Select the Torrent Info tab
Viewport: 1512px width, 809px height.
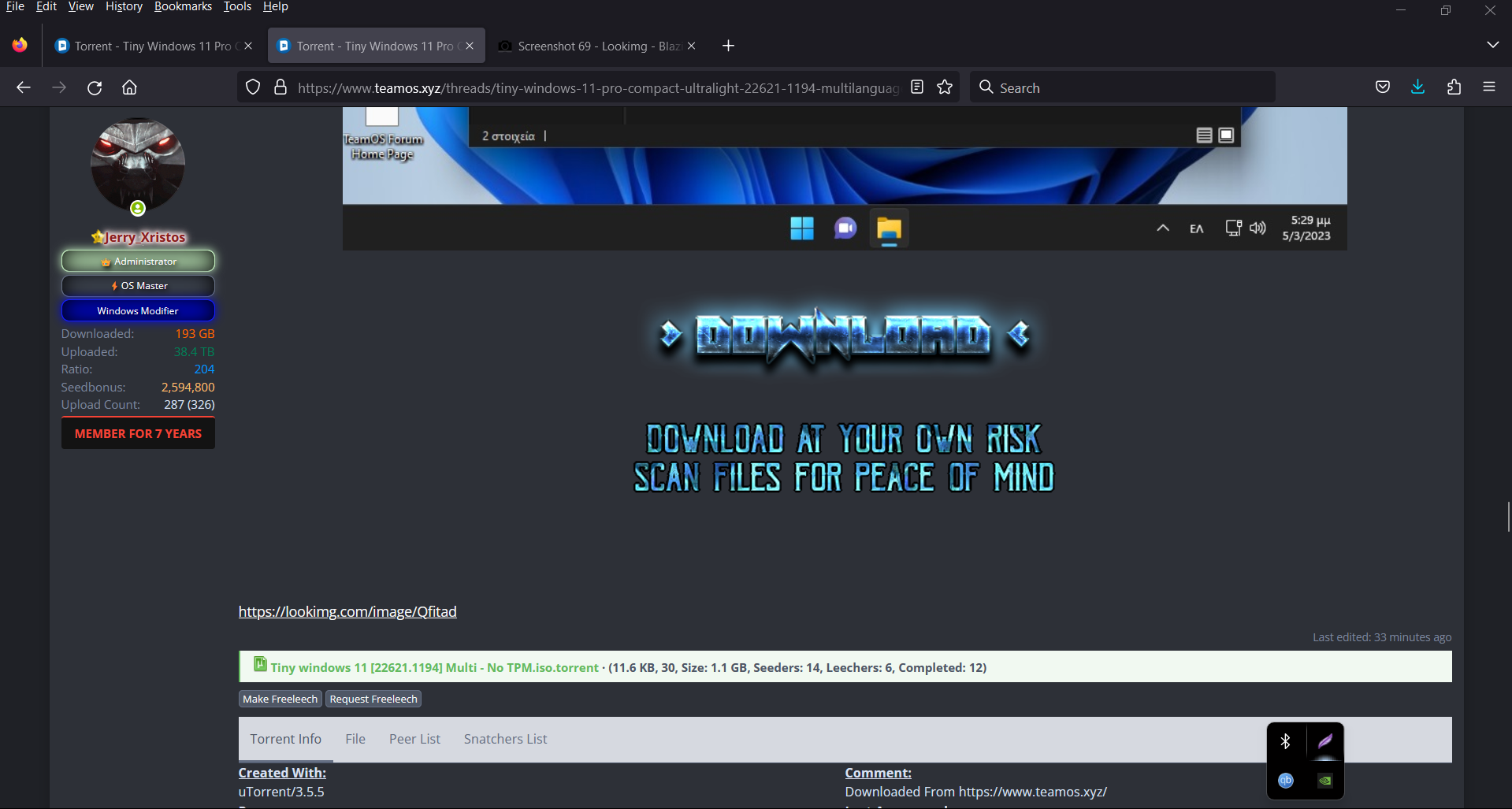point(286,739)
